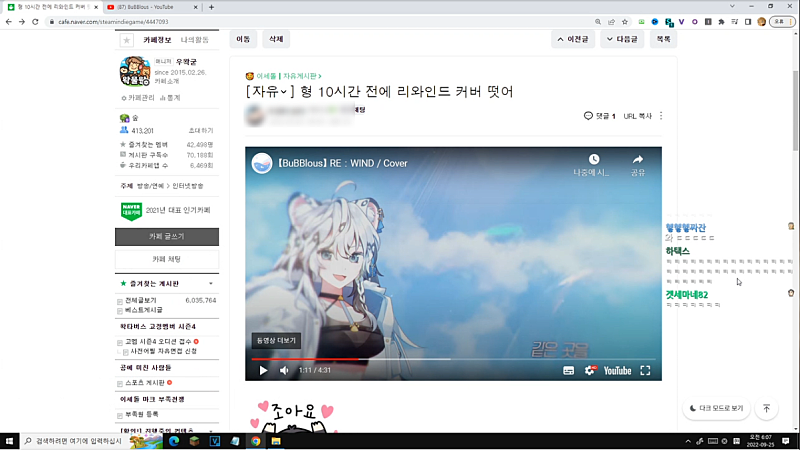
Task: Click the 카페 글쓰기 button
Action: point(167,237)
